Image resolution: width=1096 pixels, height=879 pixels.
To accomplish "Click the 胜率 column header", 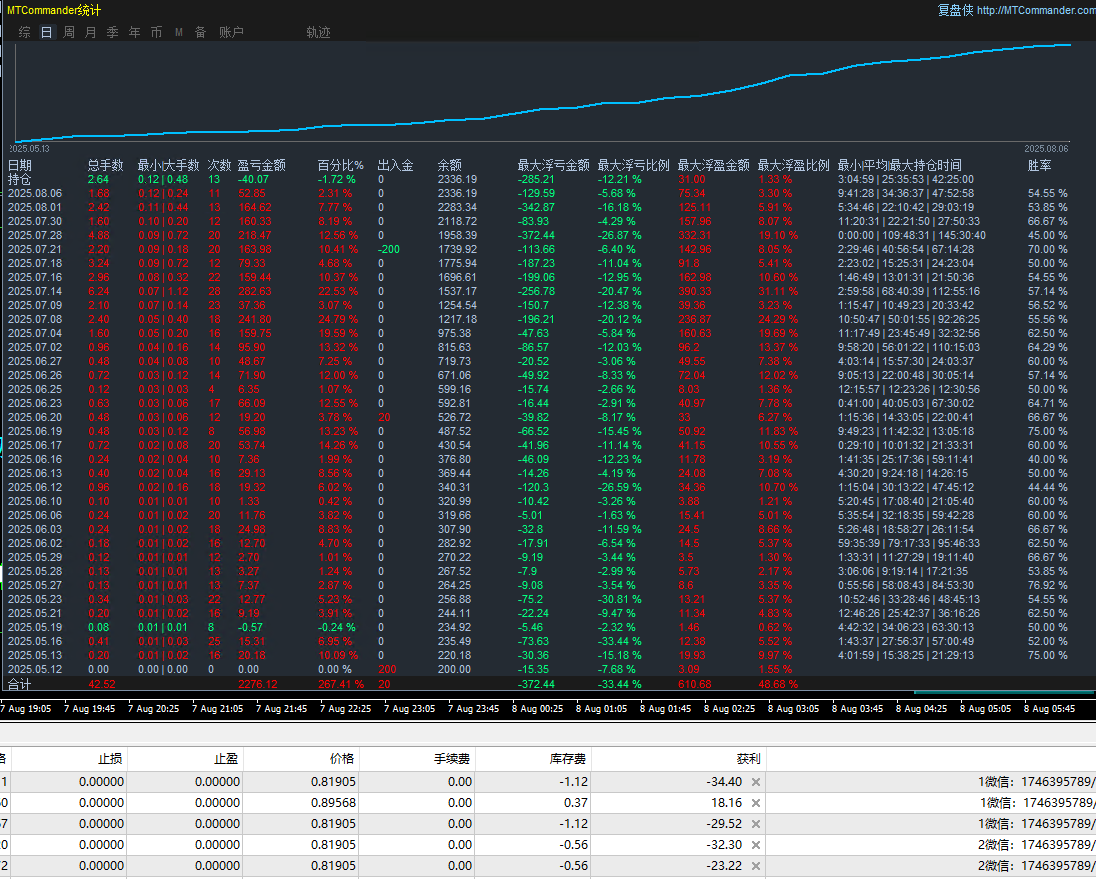I will click(x=1040, y=165).
